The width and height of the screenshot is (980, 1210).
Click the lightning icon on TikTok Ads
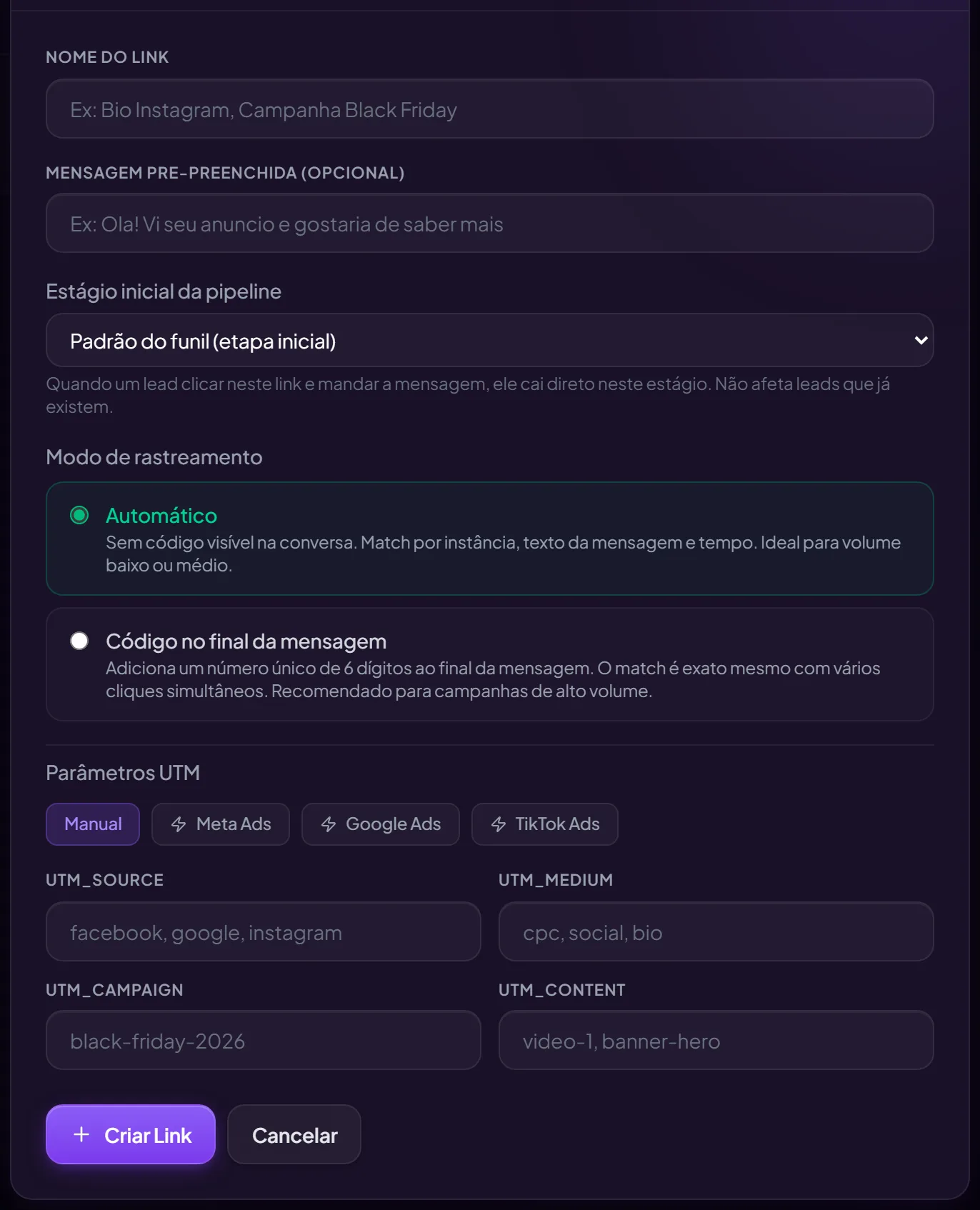click(x=499, y=824)
